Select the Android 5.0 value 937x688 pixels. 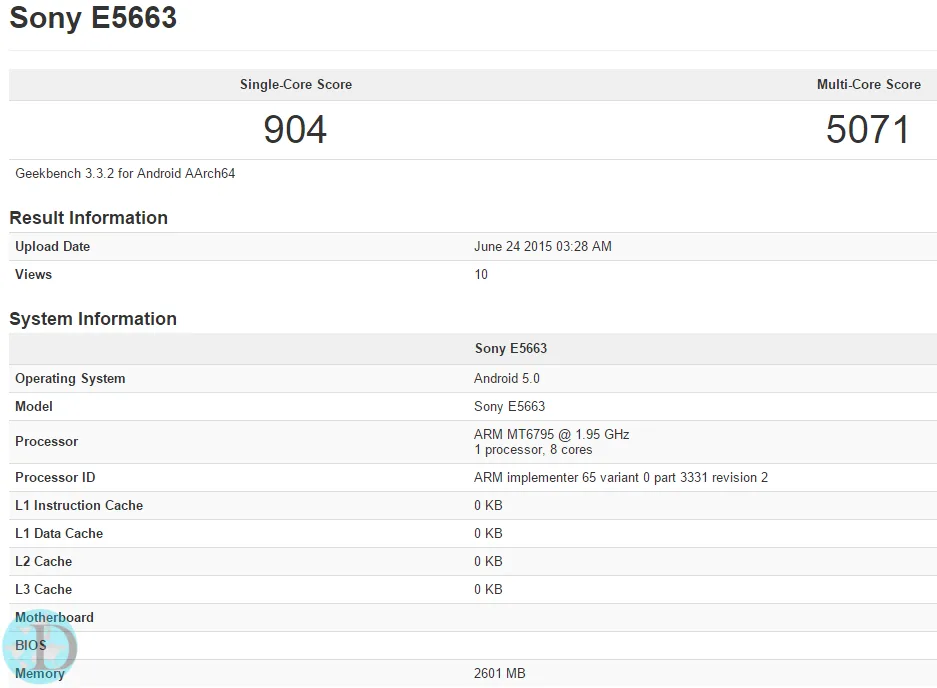coord(507,378)
